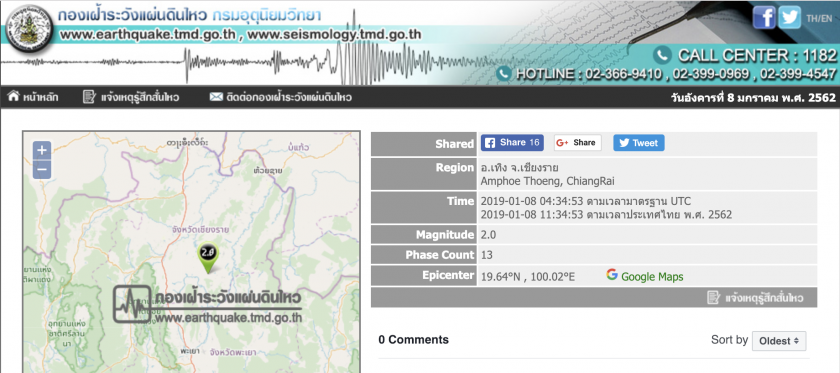Image resolution: width=840 pixels, height=373 pixels.
Task: Click the map zoom in plus button
Action: [42, 151]
